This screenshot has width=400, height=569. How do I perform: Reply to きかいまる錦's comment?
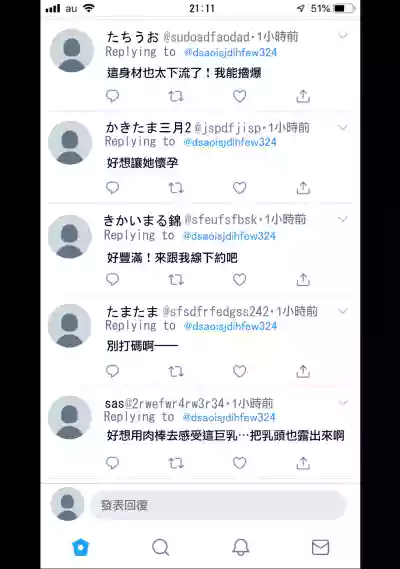[113, 279]
